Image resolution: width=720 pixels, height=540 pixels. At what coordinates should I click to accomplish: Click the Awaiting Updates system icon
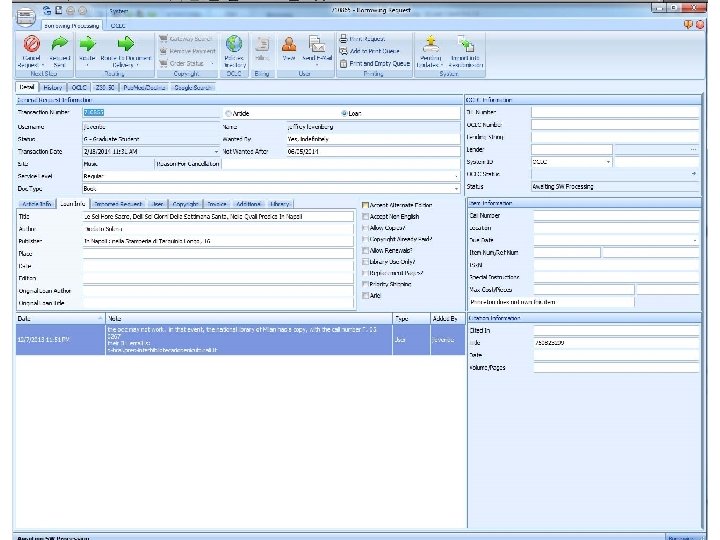[431, 44]
